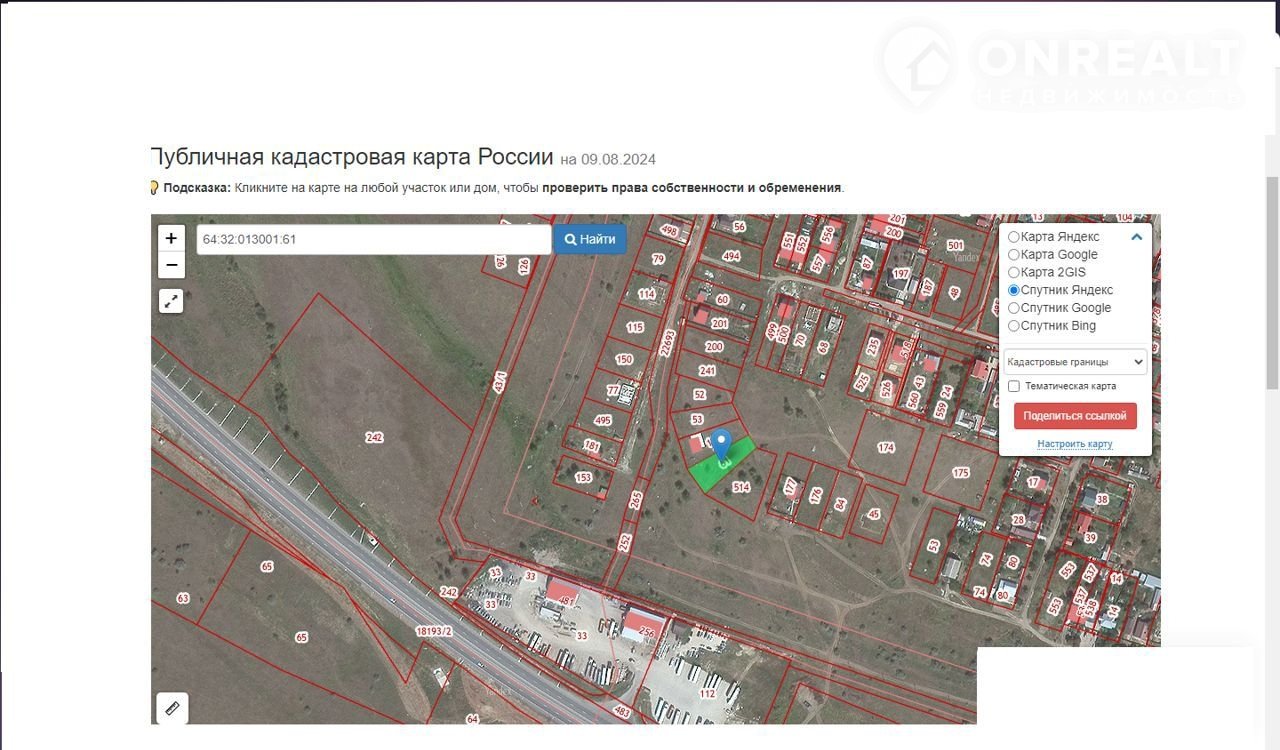This screenshot has width=1280, height=750.
Task: Open the ruler measurement tool
Action: point(172,708)
